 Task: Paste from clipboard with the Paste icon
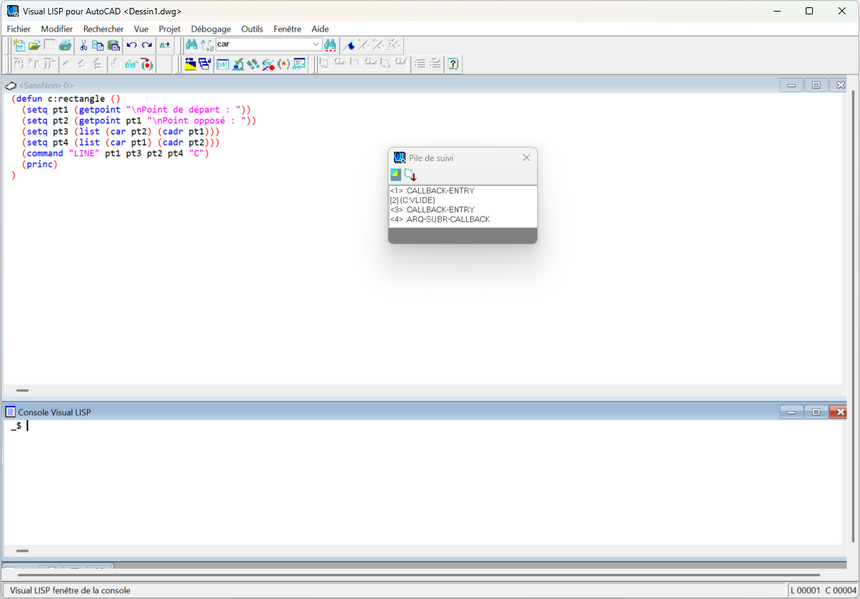113,45
